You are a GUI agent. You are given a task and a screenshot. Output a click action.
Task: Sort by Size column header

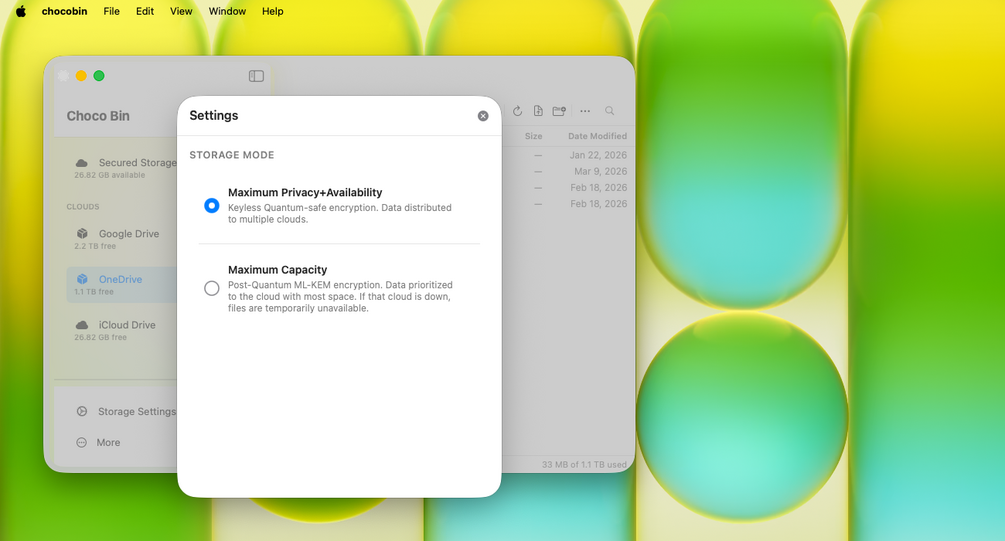tap(533, 136)
